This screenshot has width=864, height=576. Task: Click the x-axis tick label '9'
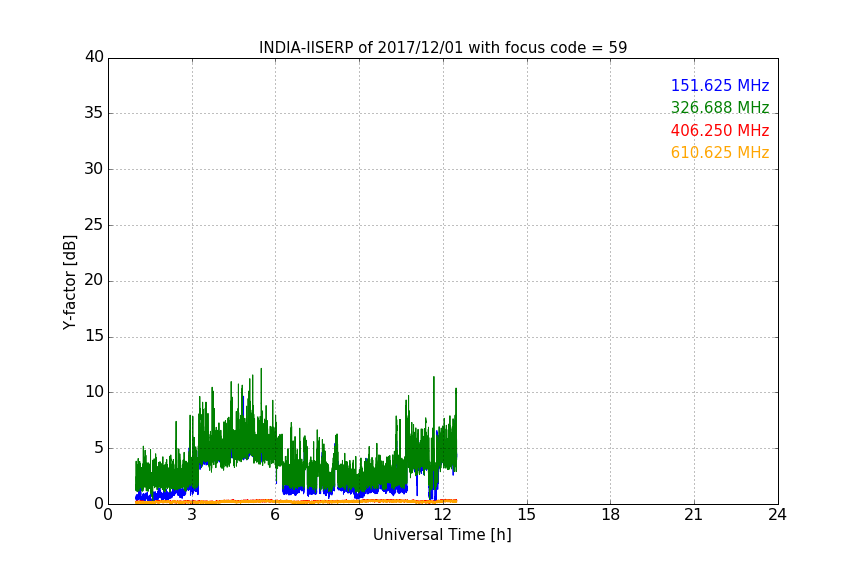click(359, 515)
